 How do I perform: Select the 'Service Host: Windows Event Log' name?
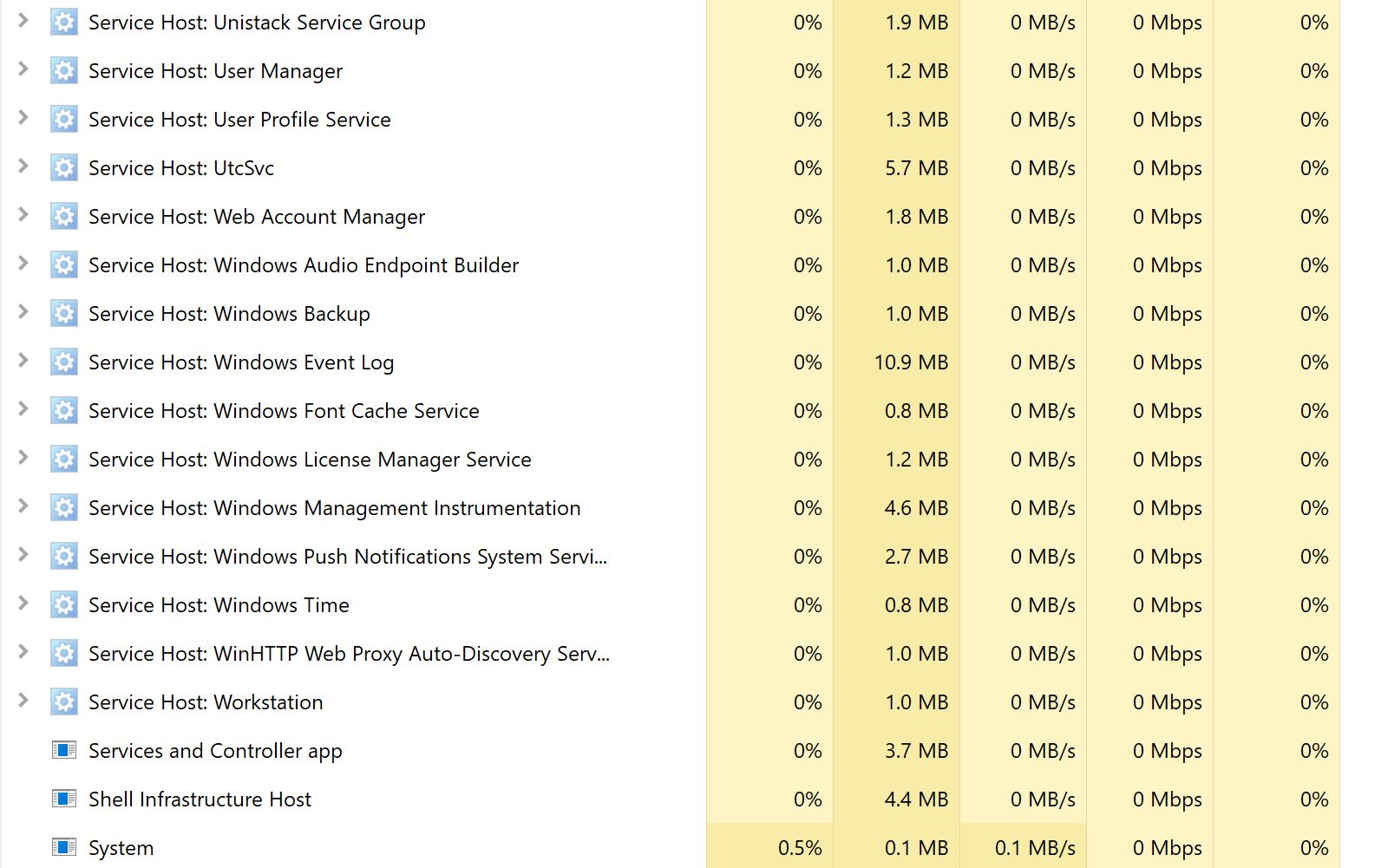(241, 362)
